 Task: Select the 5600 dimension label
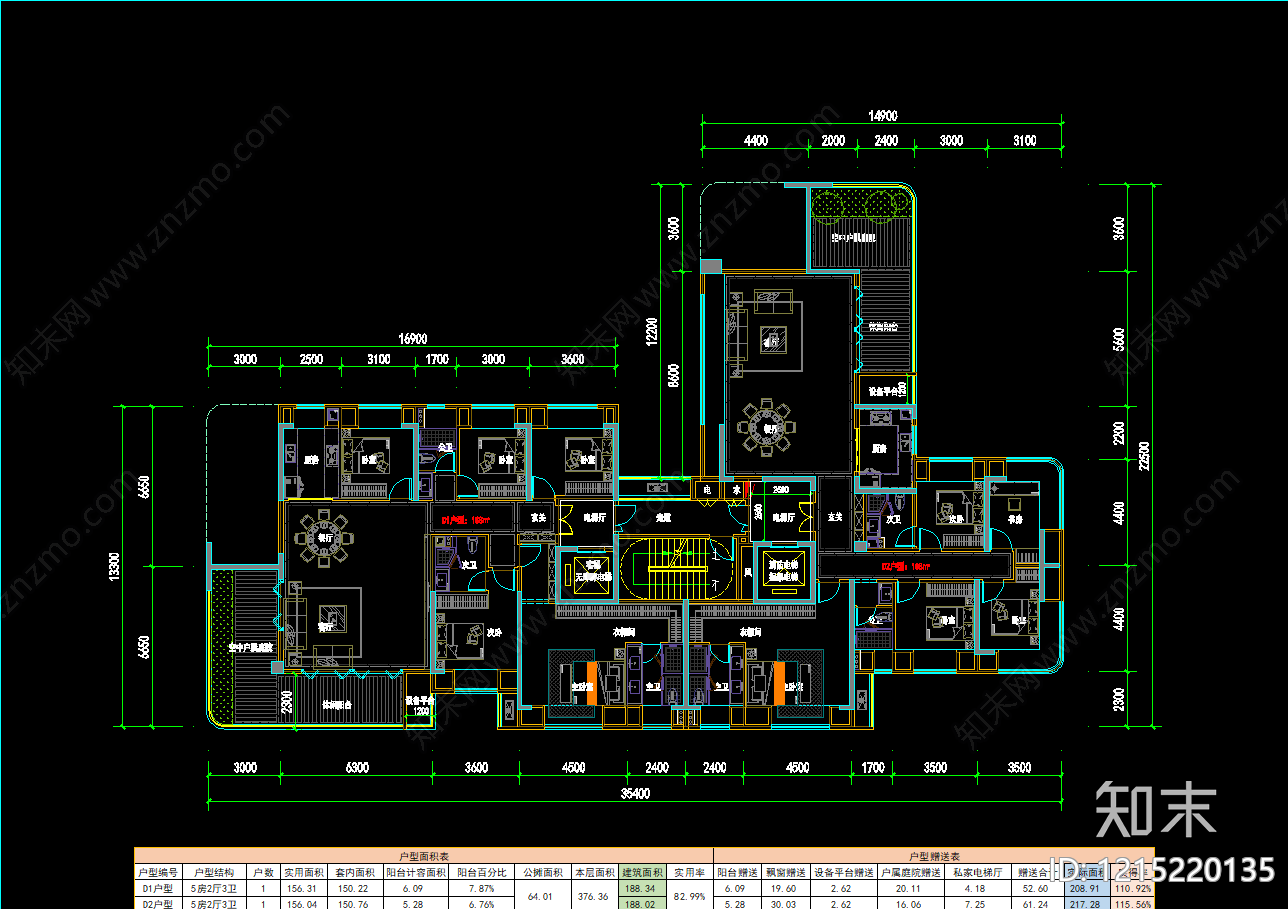tap(1119, 339)
